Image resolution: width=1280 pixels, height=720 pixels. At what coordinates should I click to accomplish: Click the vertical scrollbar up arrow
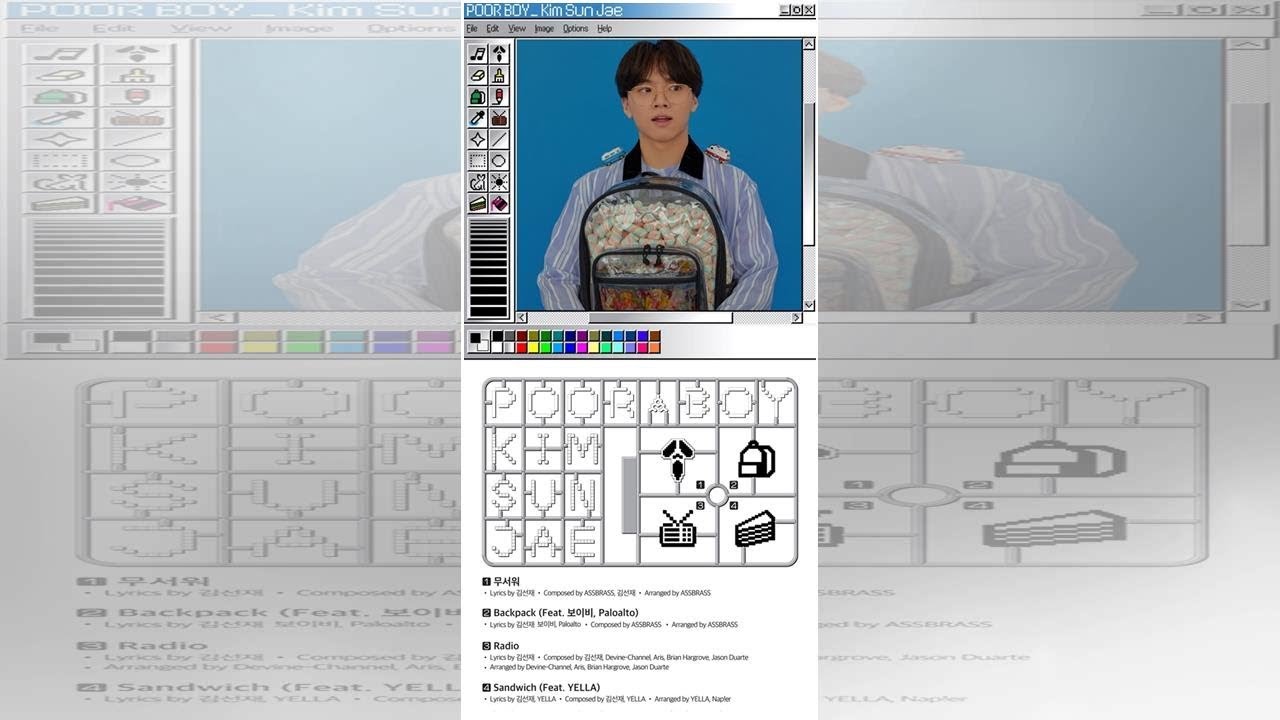pyautogui.click(x=809, y=44)
